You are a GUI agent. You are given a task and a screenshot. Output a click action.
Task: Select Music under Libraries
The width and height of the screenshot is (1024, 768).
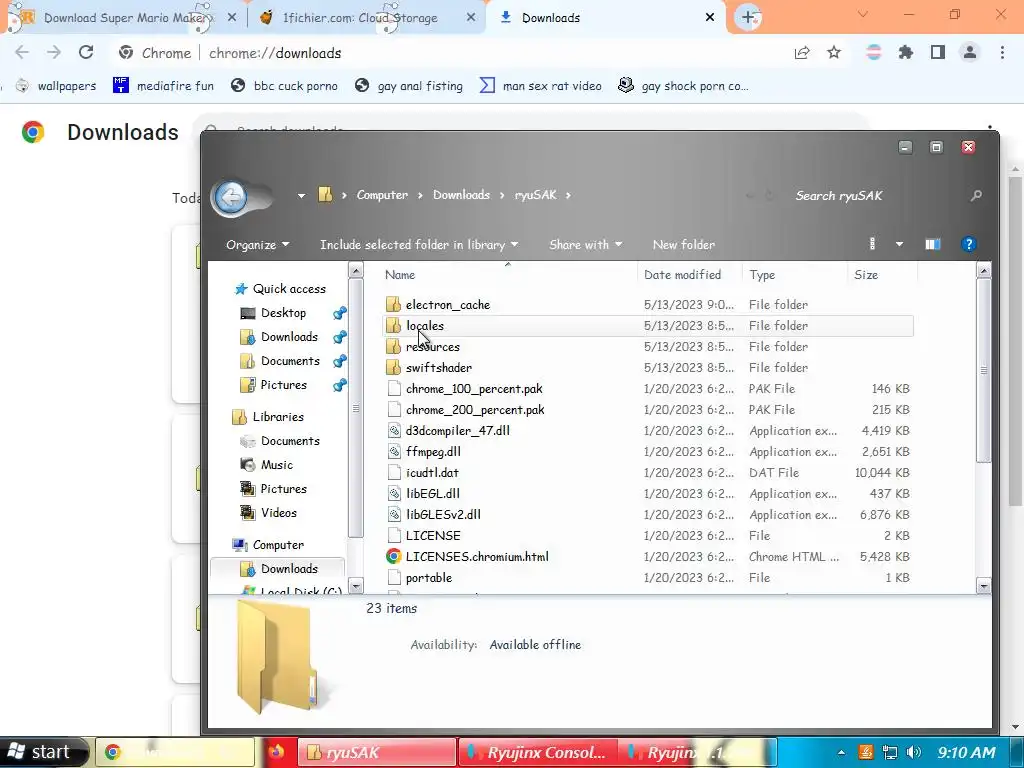click(277, 465)
